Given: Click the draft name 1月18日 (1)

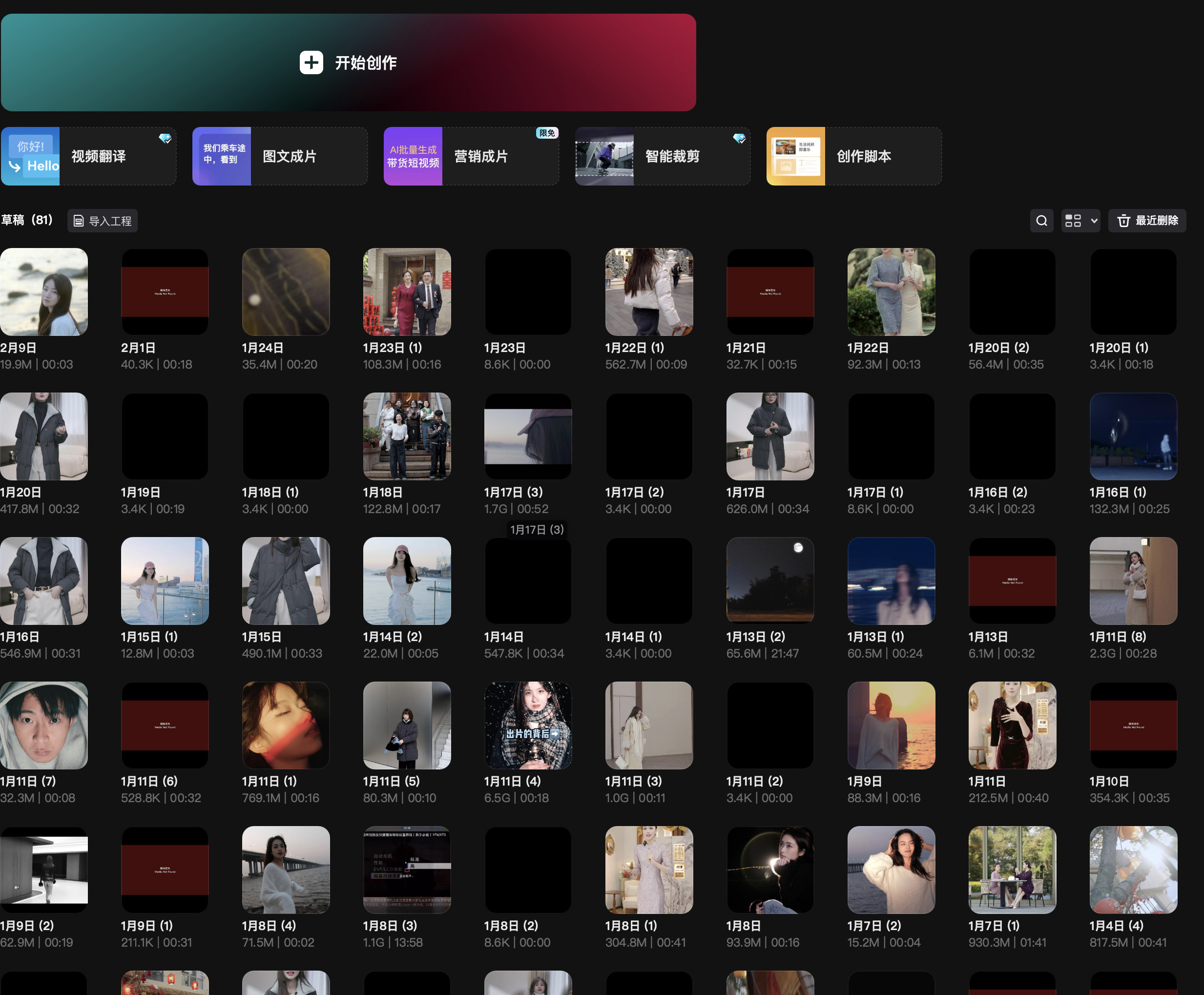Looking at the screenshot, I should point(270,492).
